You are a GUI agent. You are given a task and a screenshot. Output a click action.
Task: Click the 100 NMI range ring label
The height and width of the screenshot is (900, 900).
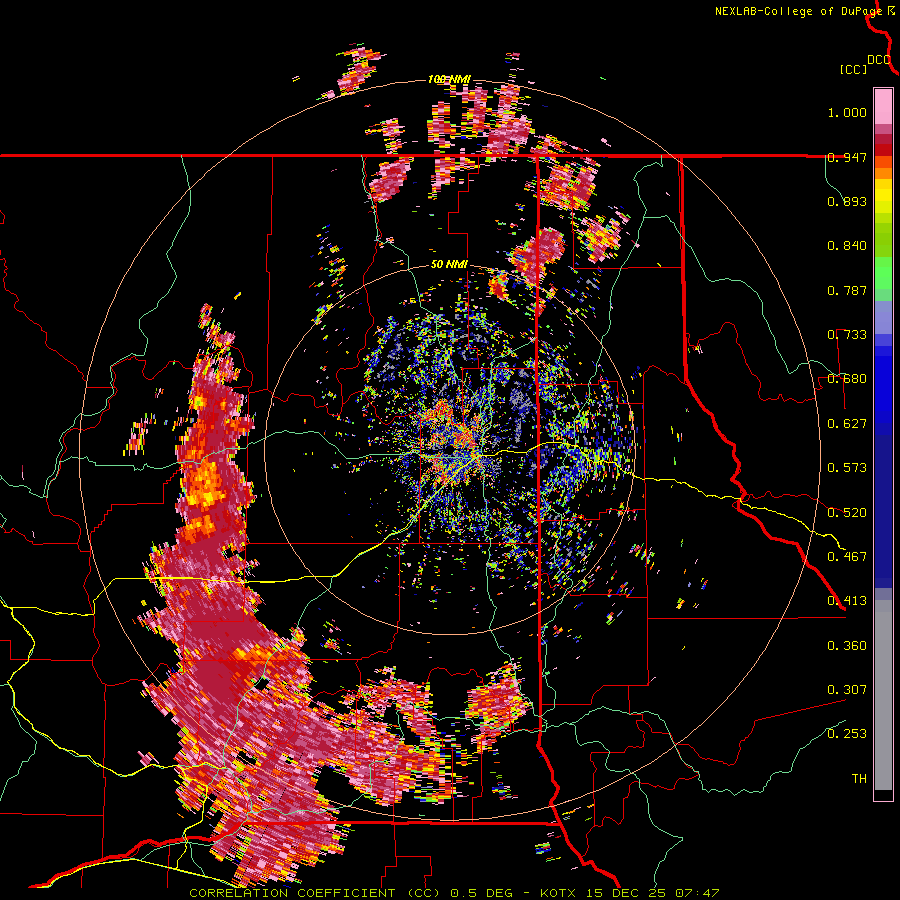[x=449, y=79]
